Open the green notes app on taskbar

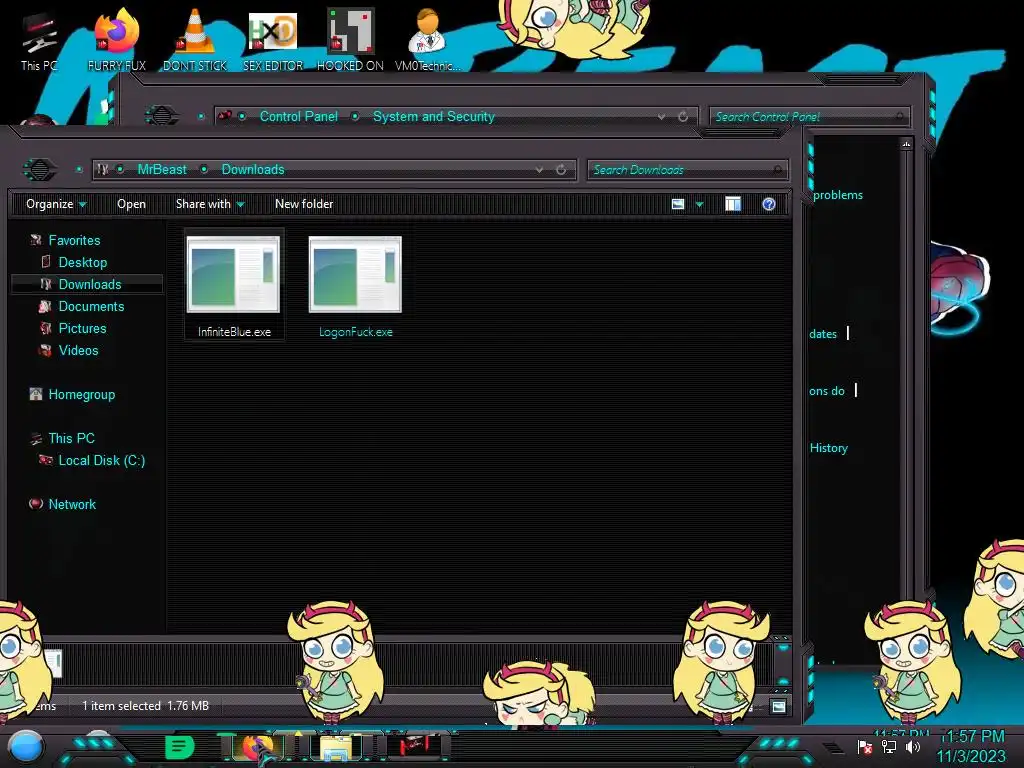tap(179, 746)
